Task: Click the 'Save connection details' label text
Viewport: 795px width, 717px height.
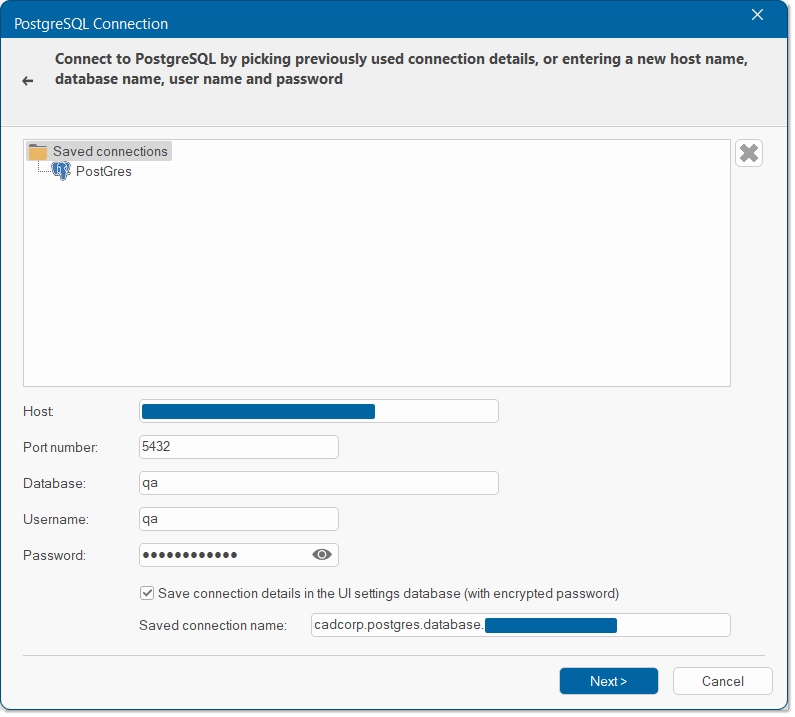Action: tap(388, 593)
